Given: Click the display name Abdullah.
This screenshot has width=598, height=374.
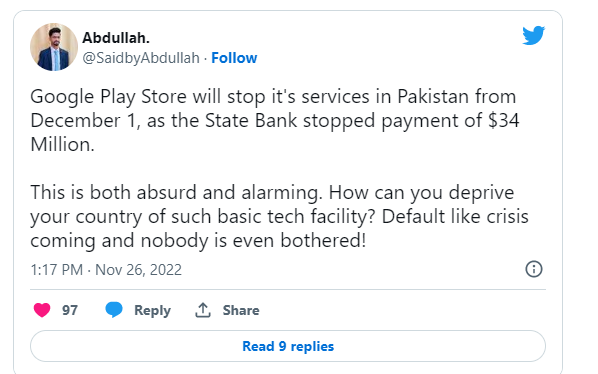Looking at the screenshot, I should tap(116, 38).
